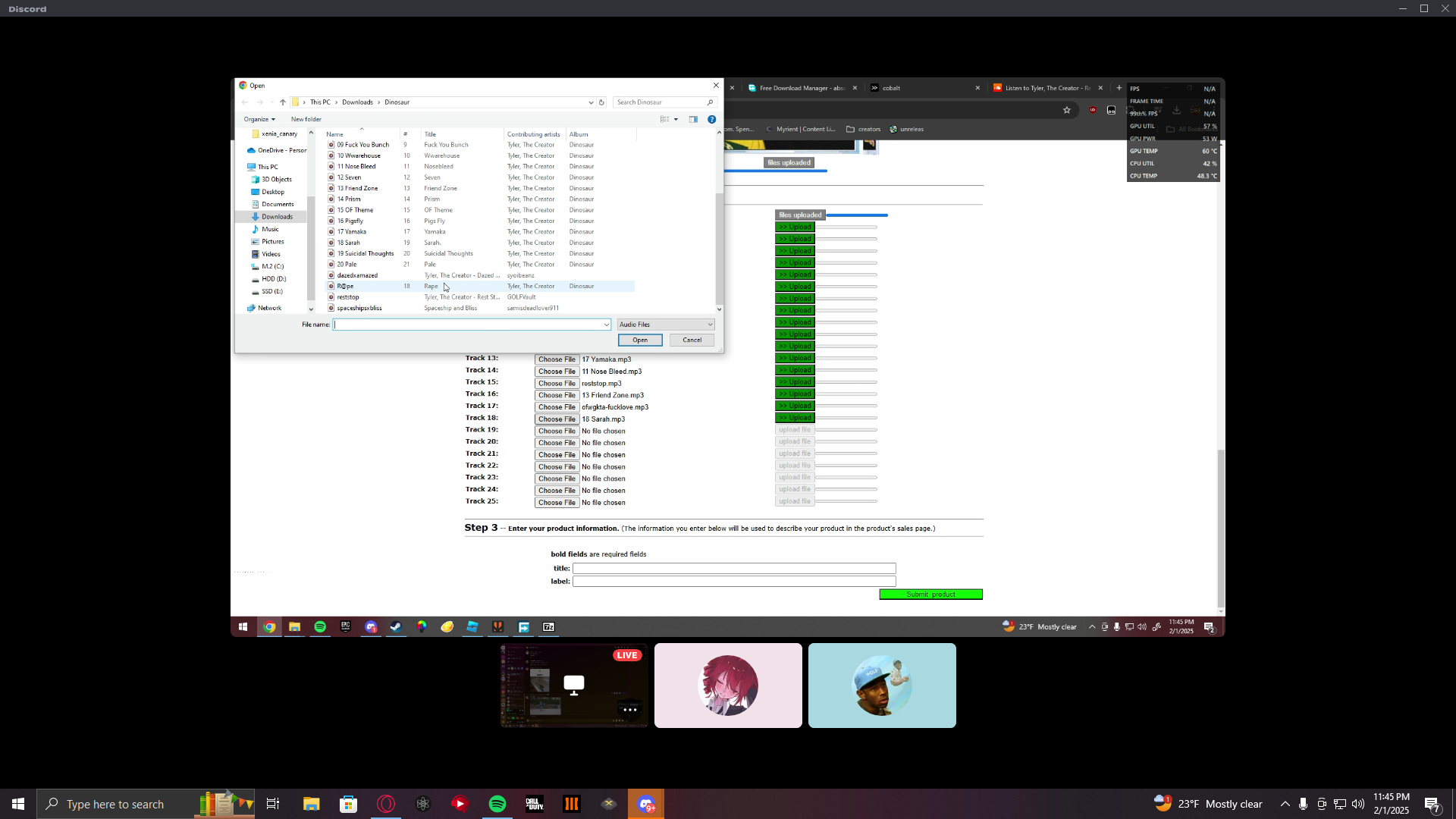Refresh the Dinosaur folder address bar
This screenshot has height=819, width=1456.
pyautogui.click(x=601, y=102)
